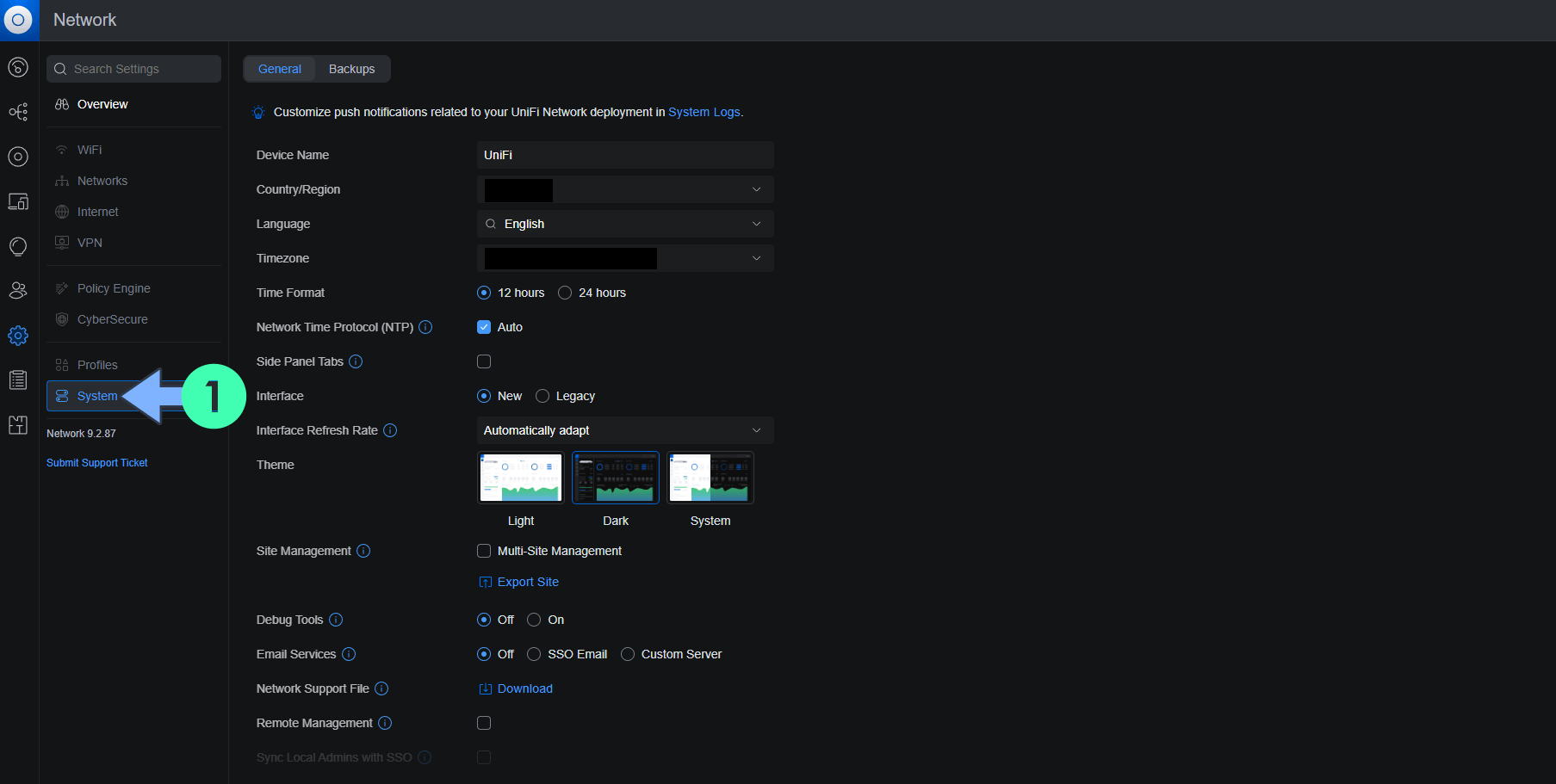Open Policy Engine settings section
Viewport: 1556px width, 784px height.
[133, 288]
